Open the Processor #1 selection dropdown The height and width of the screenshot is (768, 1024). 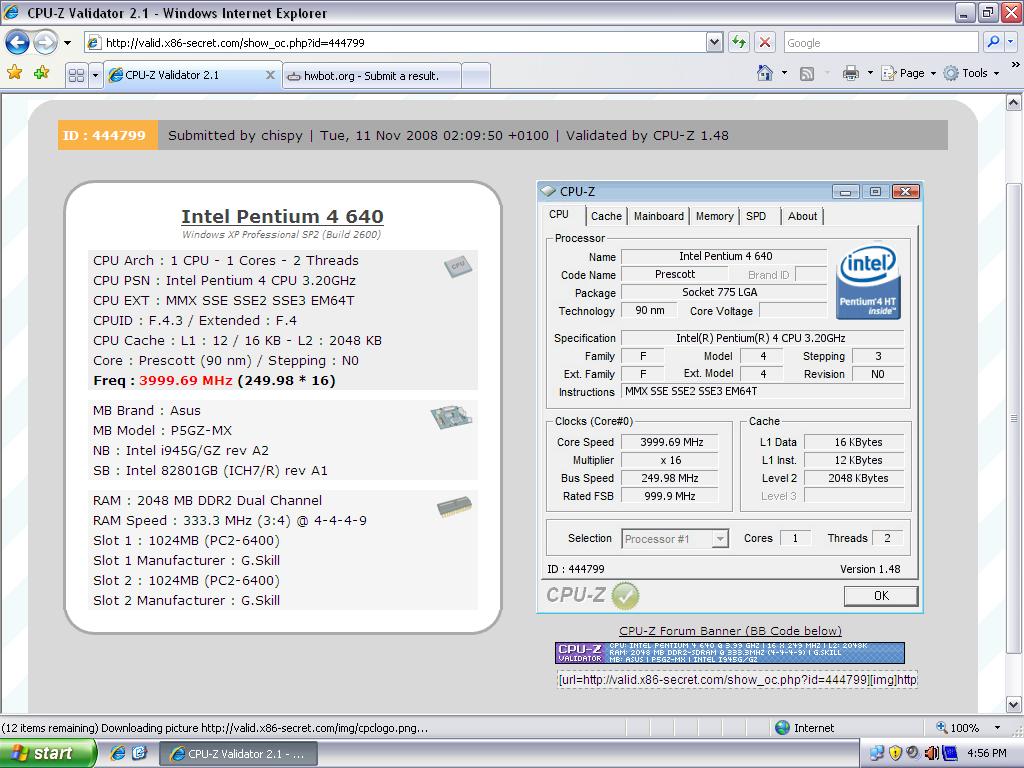(x=675, y=539)
